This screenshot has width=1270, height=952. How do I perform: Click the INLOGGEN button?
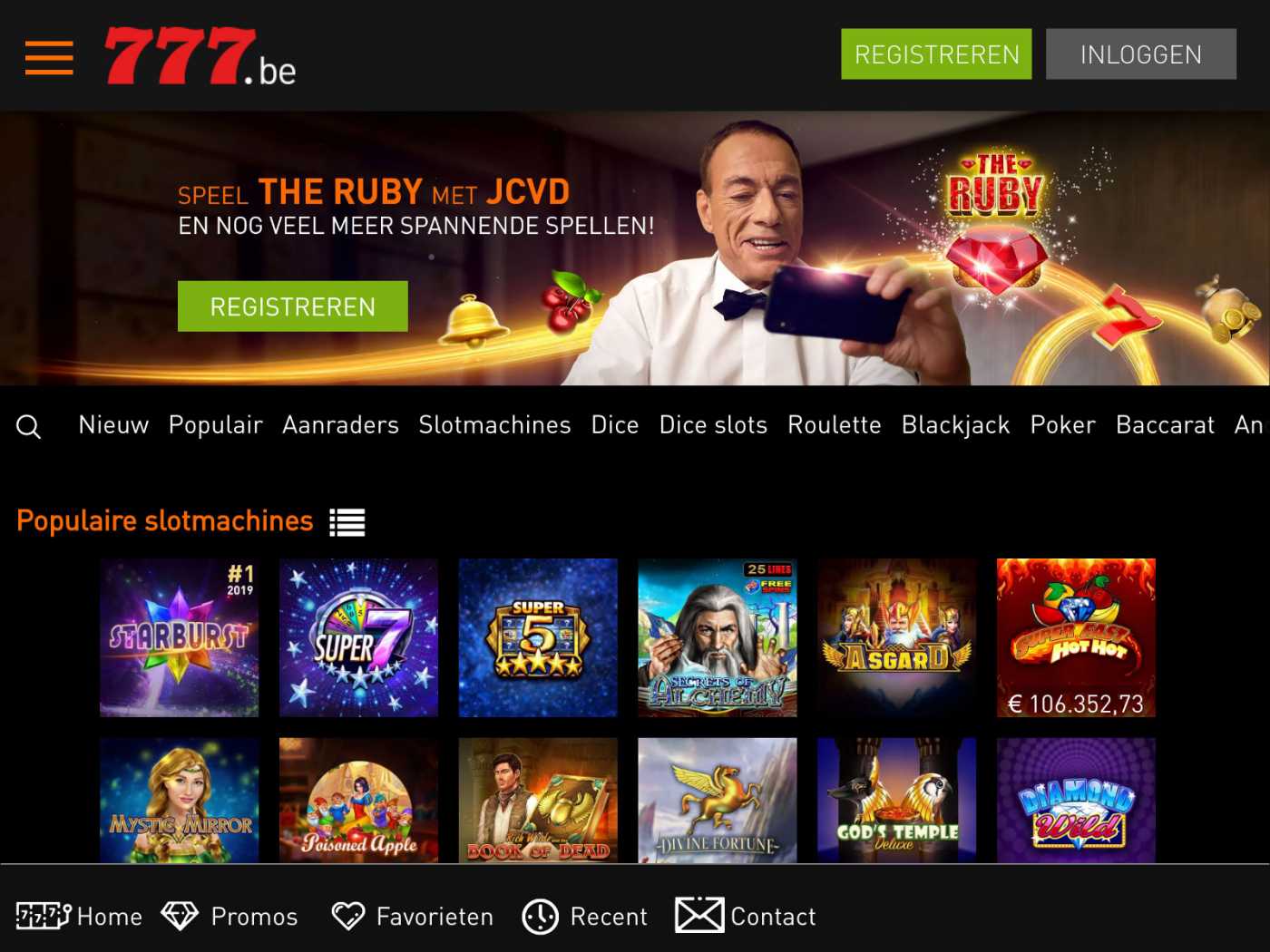click(1141, 54)
